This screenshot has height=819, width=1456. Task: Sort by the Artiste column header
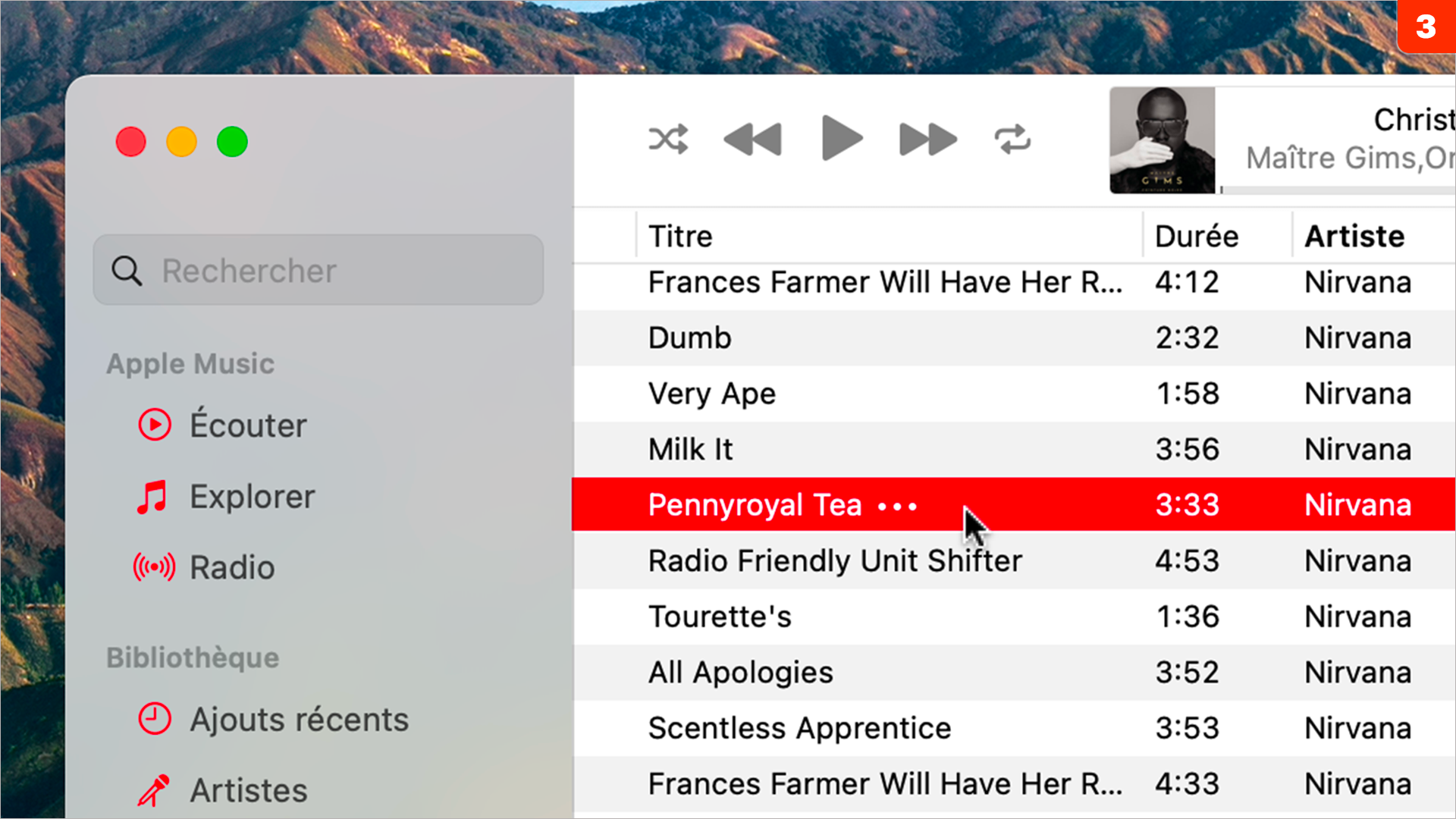tap(1354, 237)
